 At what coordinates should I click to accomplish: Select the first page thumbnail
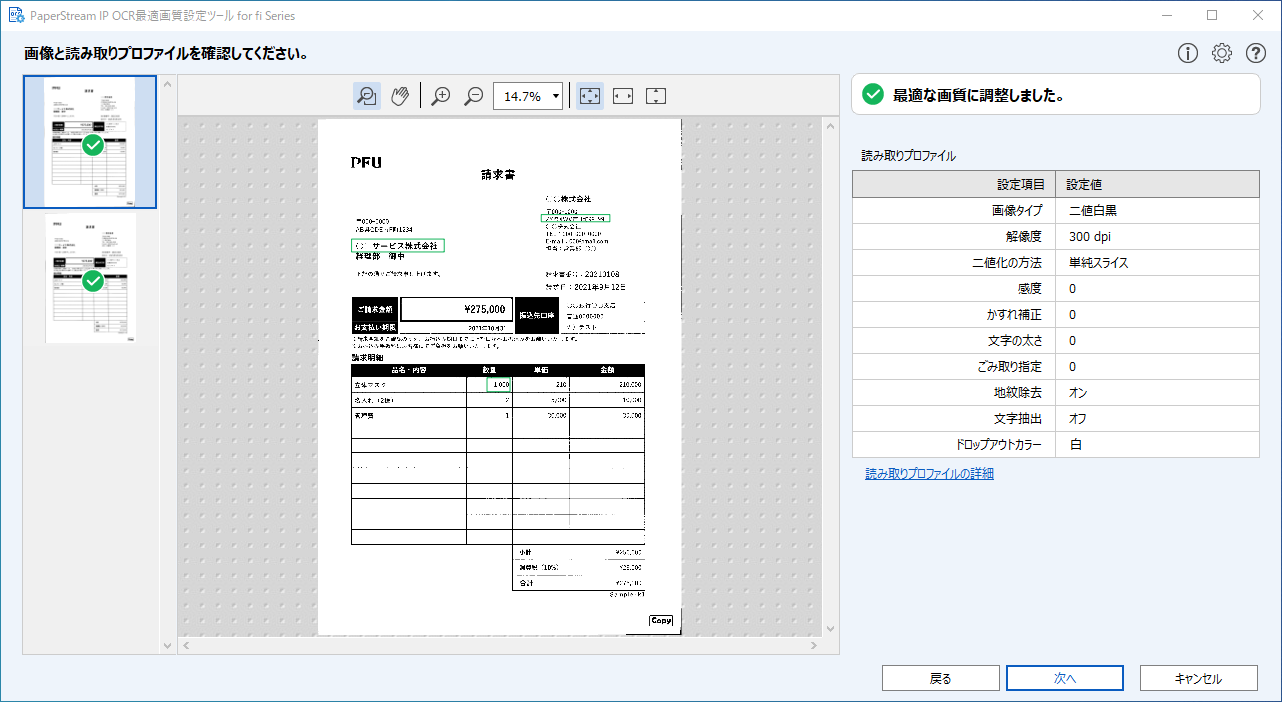(91, 142)
